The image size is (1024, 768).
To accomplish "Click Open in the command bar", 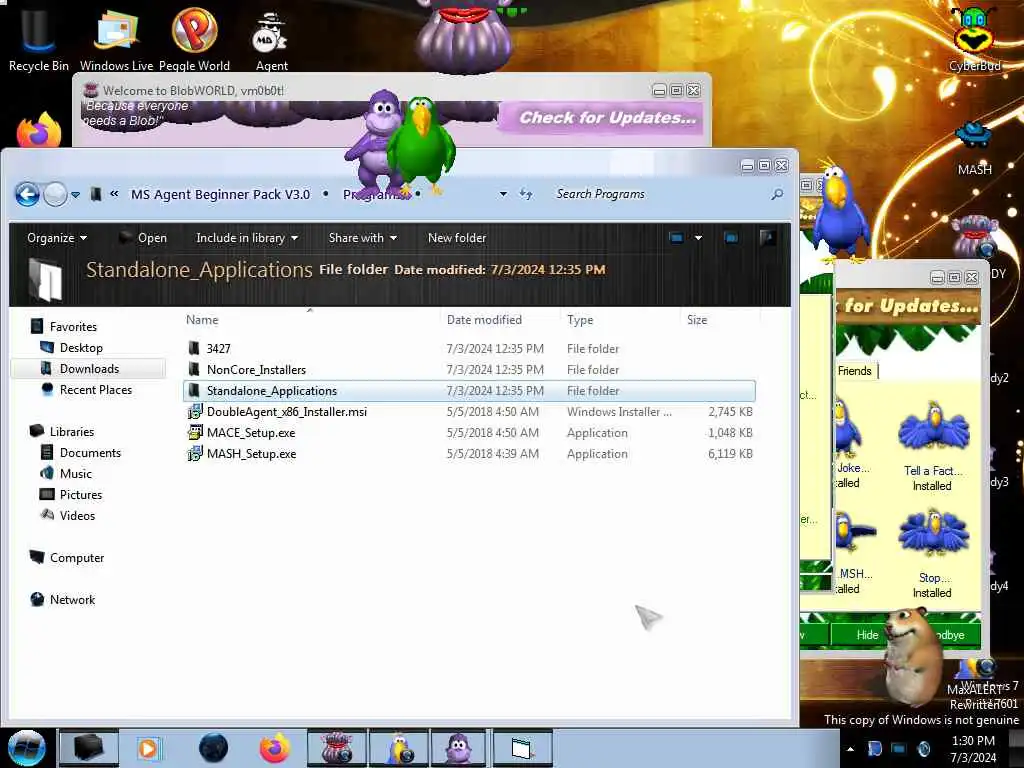I will [x=143, y=238].
